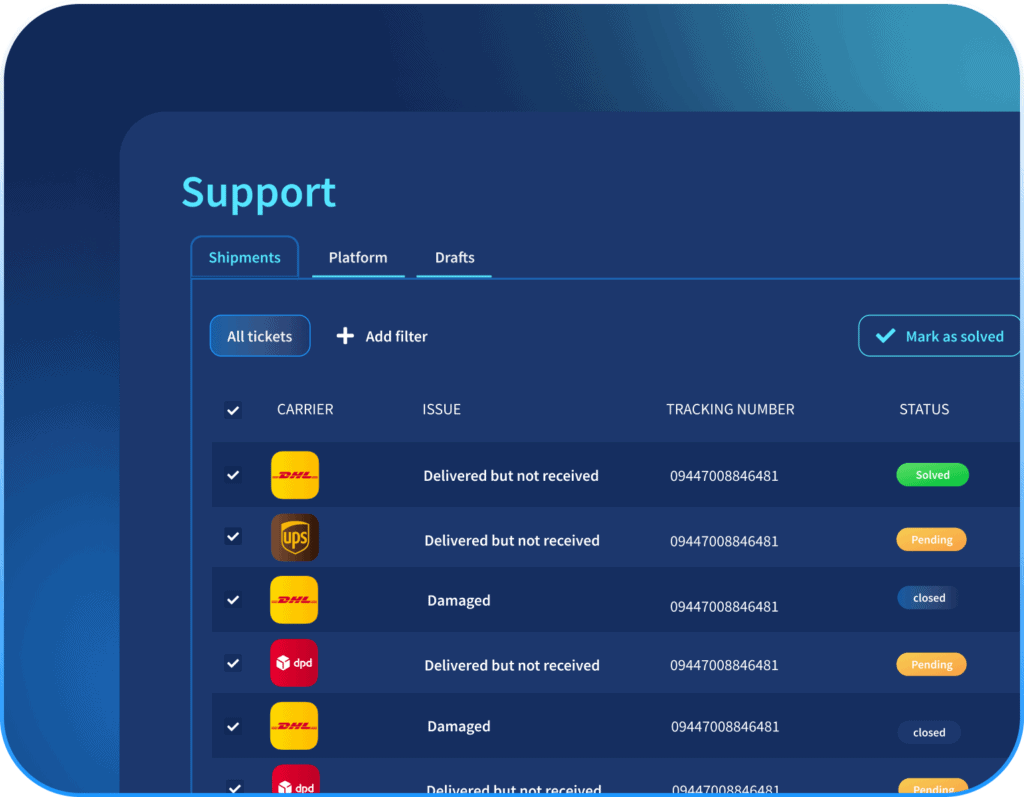
Task: Select the All tickets filter
Action: point(260,336)
